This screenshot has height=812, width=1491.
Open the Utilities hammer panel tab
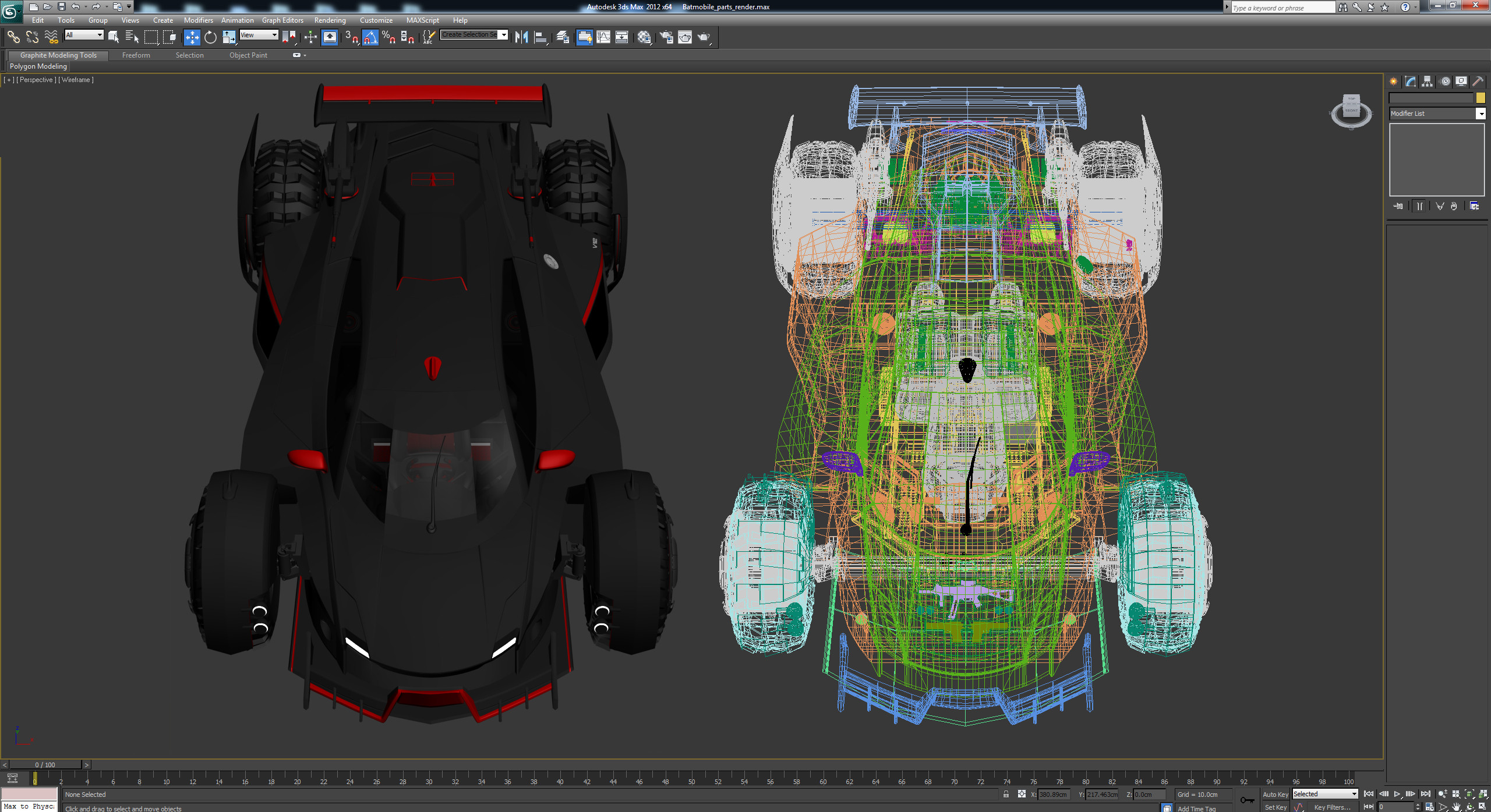(1478, 81)
